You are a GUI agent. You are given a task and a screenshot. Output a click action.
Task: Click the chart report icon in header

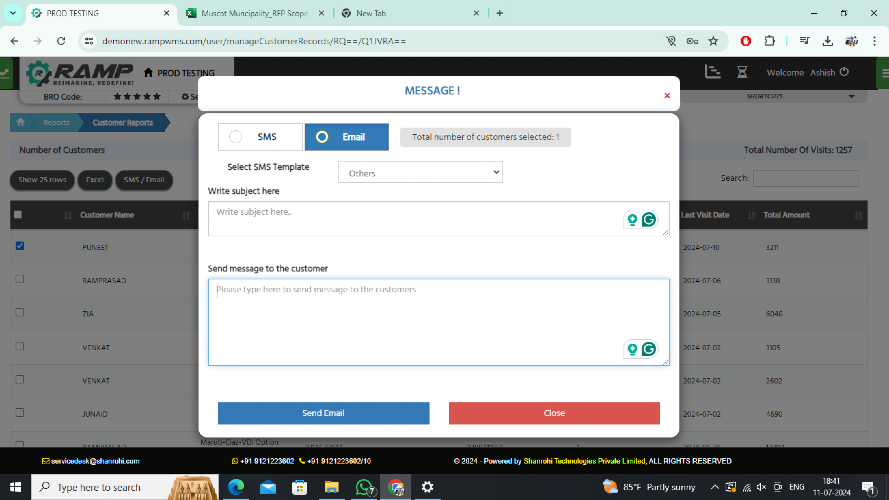coord(713,72)
